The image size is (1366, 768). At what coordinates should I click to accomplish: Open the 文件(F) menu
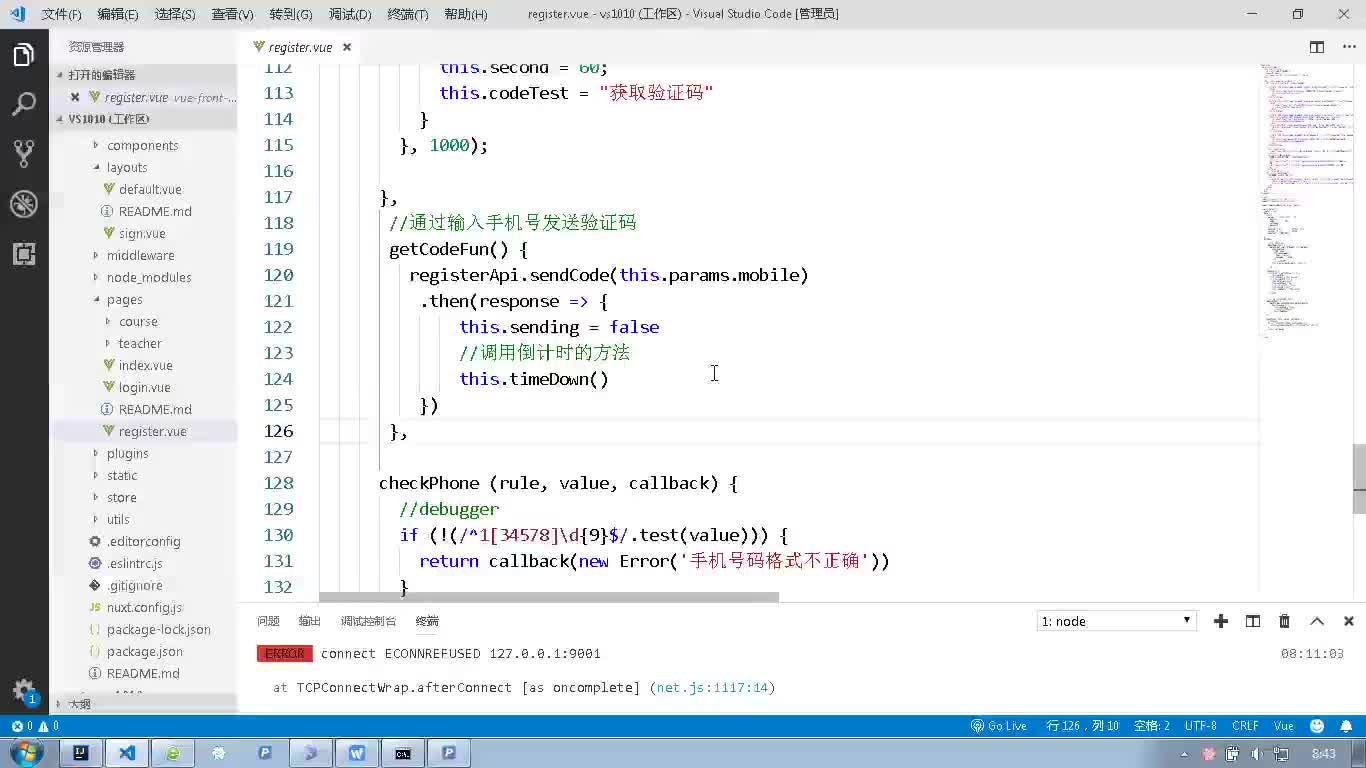61,14
